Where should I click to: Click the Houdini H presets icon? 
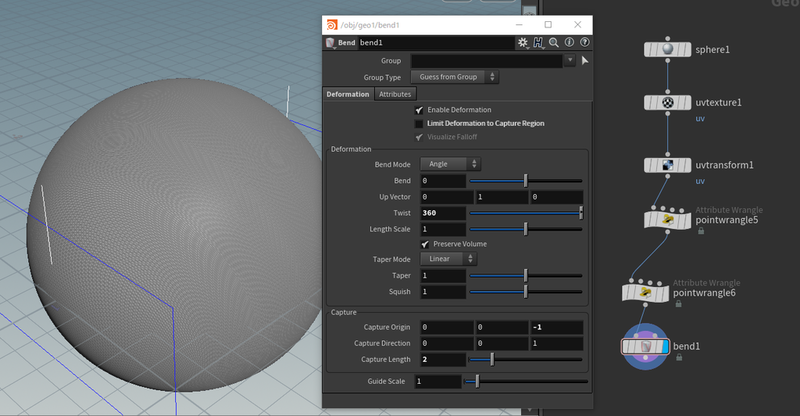[538, 43]
